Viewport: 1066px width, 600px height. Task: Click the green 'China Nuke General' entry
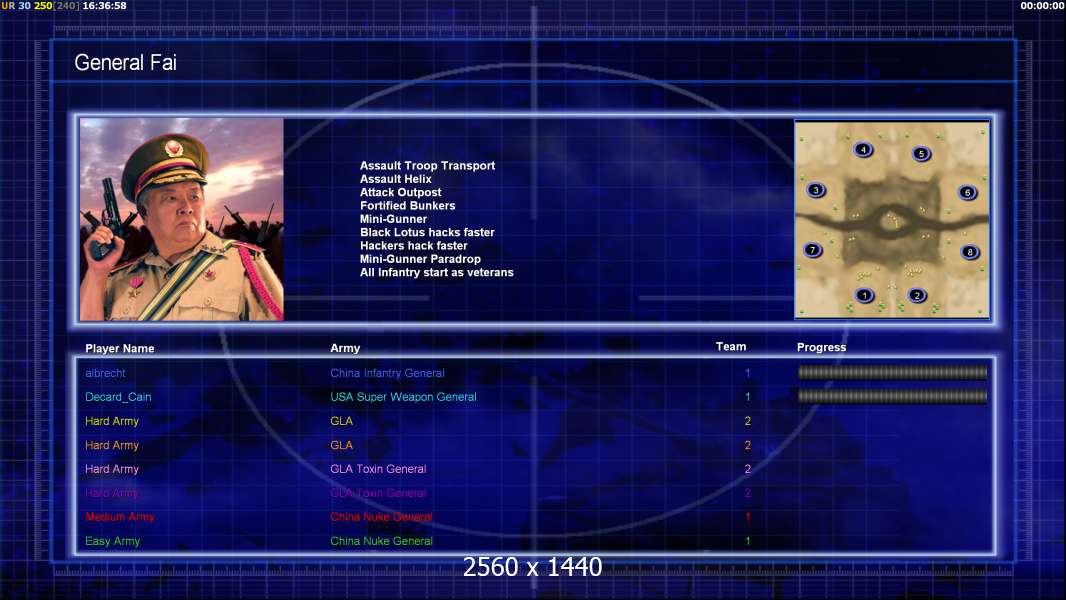pos(381,542)
